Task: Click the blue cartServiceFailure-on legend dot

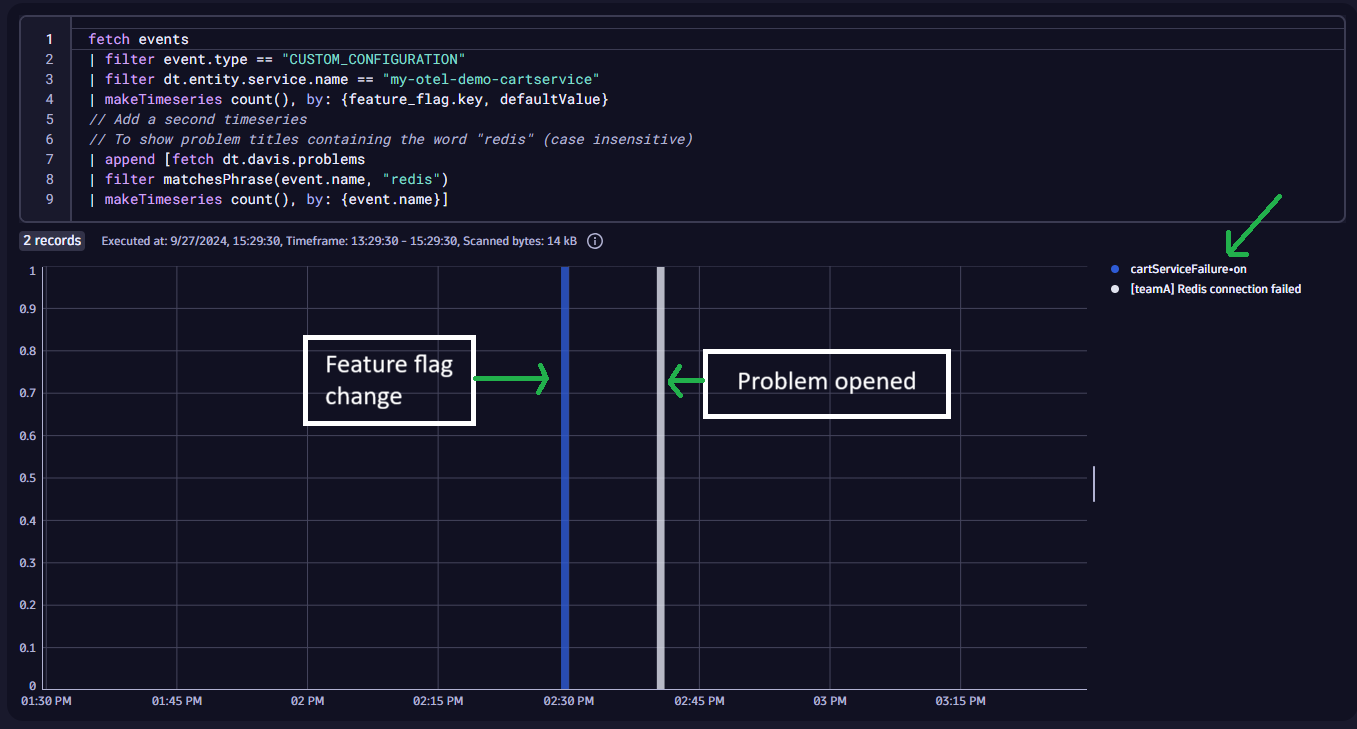Action: pyautogui.click(x=1116, y=269)
